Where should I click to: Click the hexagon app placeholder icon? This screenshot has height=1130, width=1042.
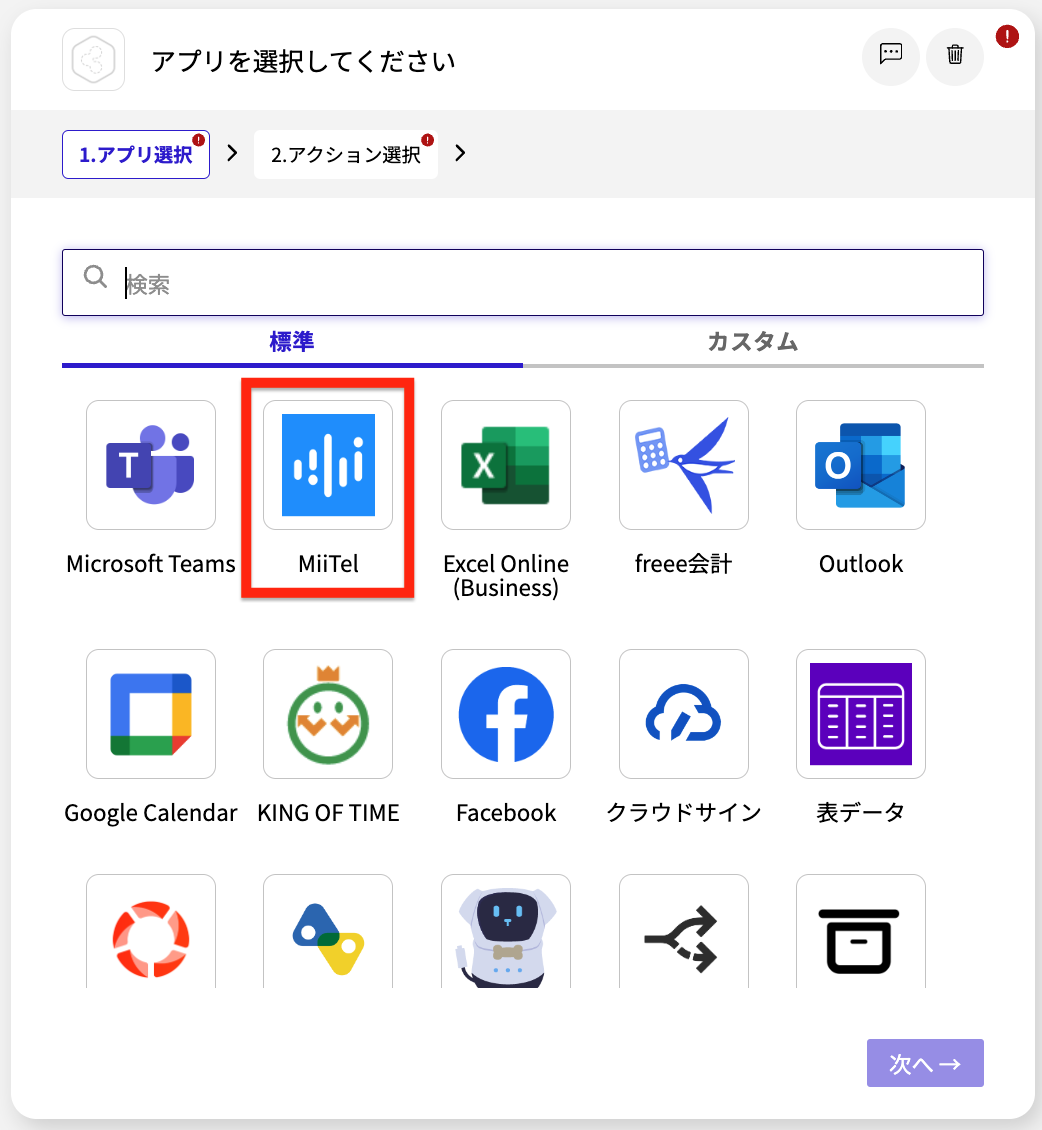click(94, 60)
